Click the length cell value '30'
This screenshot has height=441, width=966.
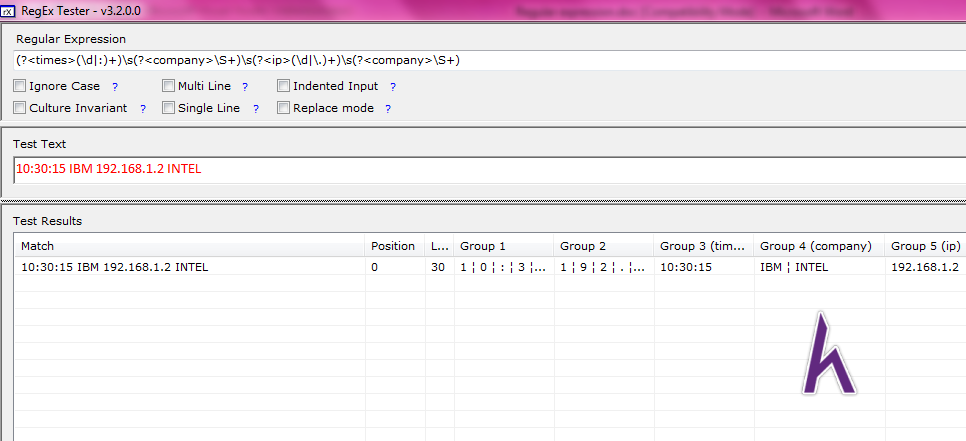[438, 267]
